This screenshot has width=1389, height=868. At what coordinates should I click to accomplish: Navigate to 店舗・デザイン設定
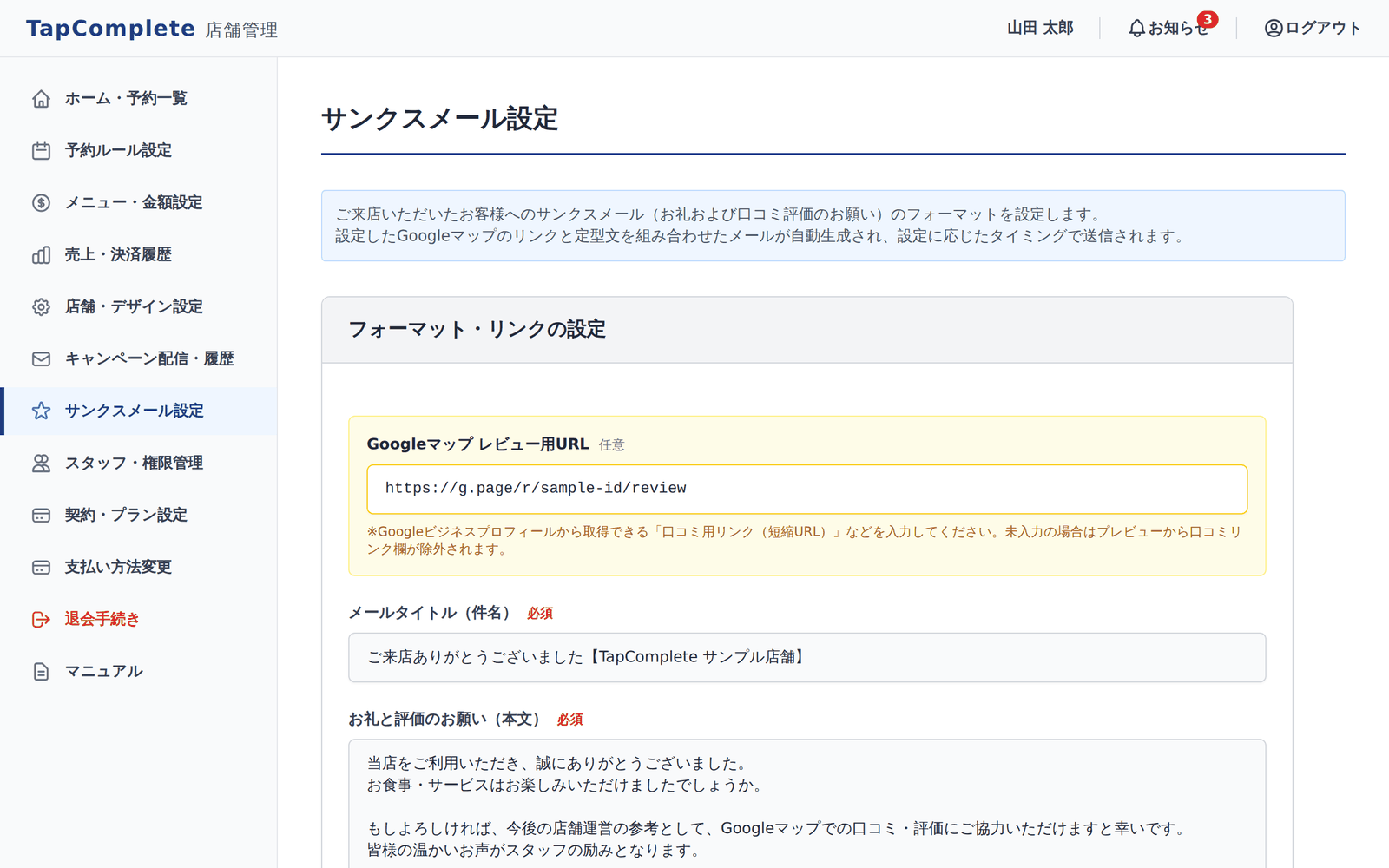(139, 306)
